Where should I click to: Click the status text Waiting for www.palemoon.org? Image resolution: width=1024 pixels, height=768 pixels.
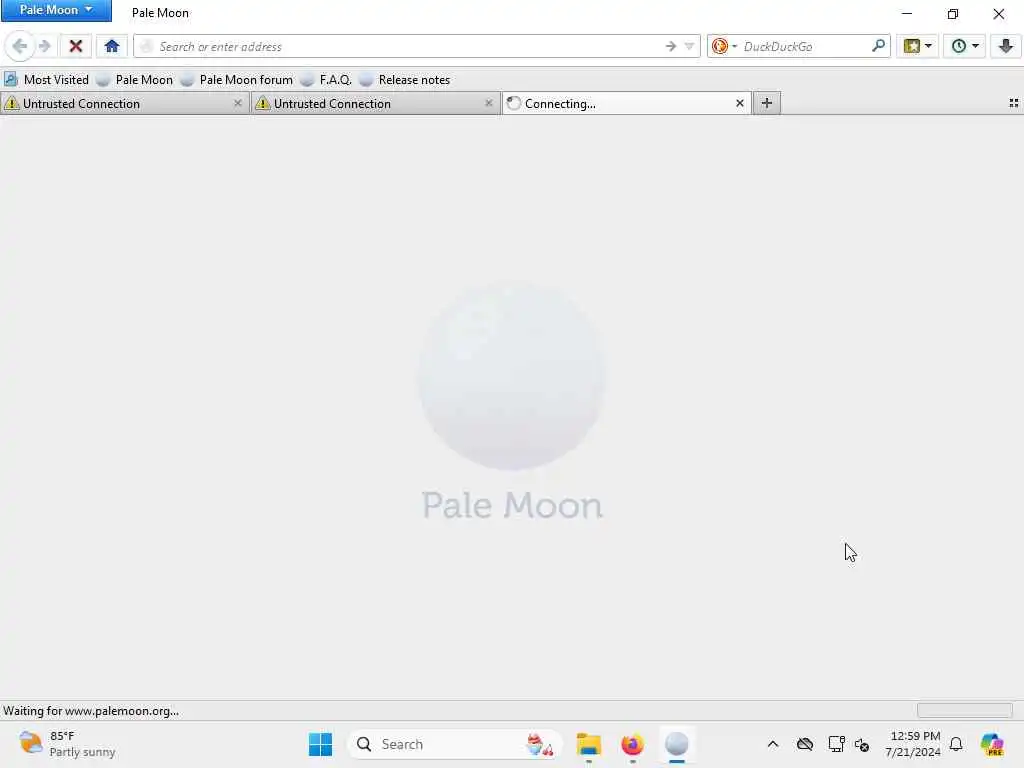pos(91,711)
